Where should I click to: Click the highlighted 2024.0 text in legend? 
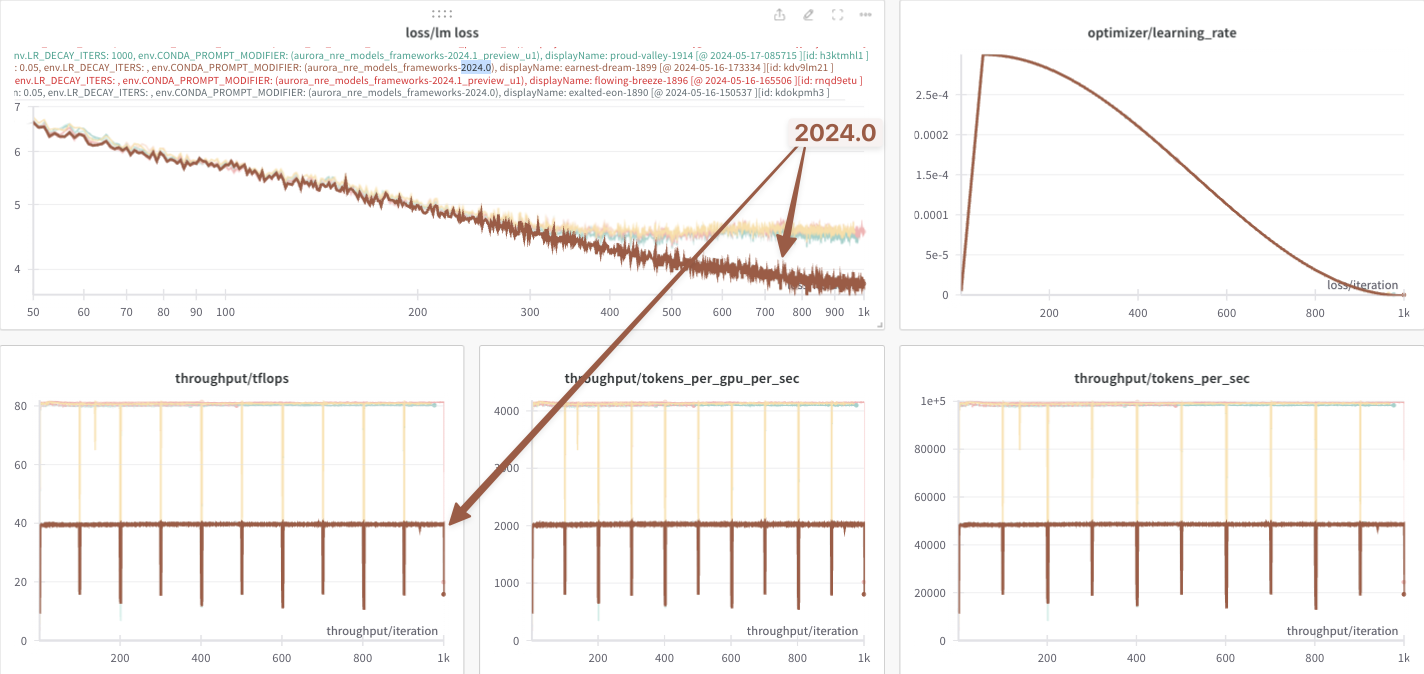477,67
